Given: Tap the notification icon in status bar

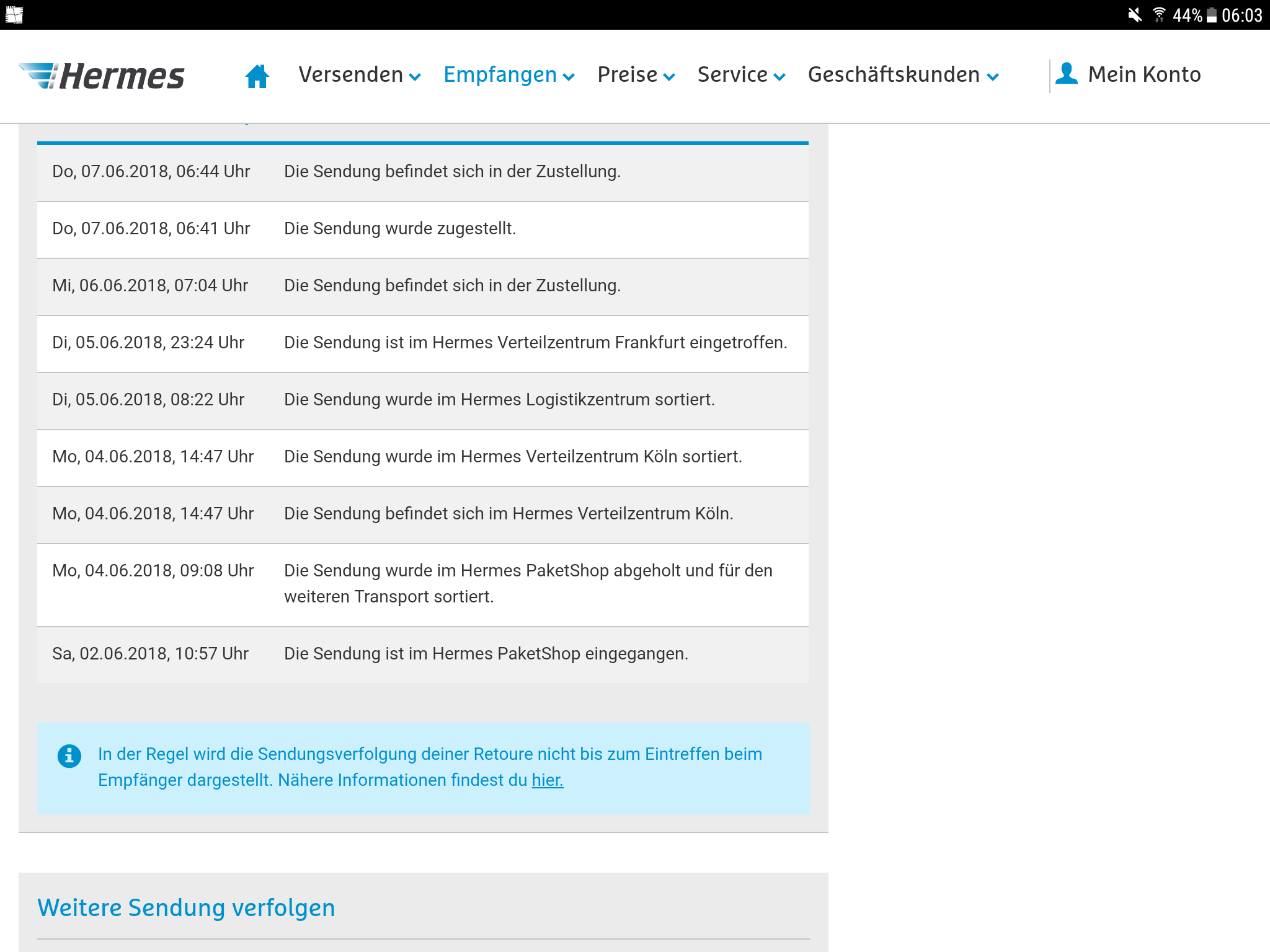Looking at the screenshot, I should click(x=14, y=15).
